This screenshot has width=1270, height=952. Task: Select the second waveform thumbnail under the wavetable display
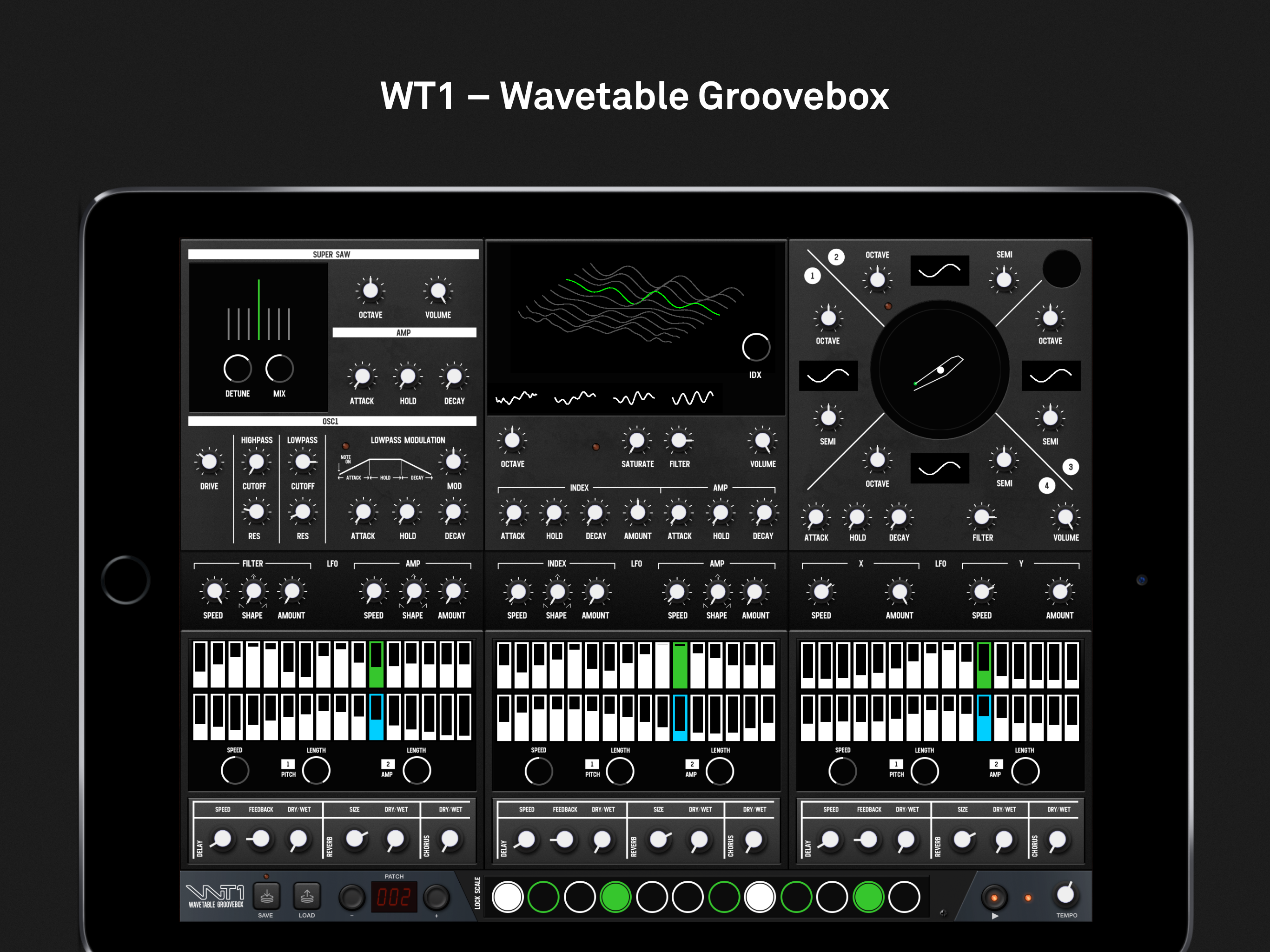tap(575, 397)
